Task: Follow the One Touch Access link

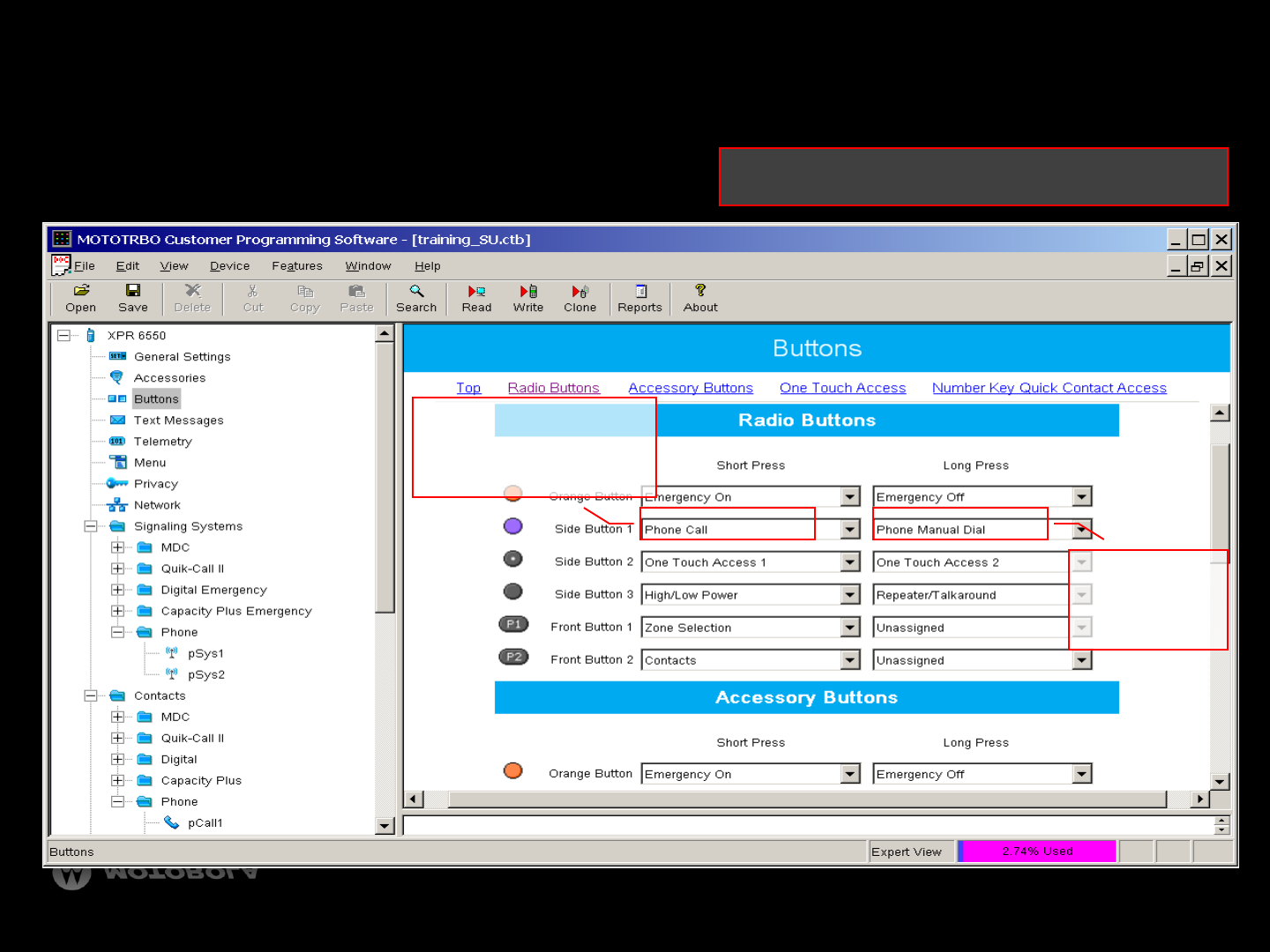Action: pos(842,388)
